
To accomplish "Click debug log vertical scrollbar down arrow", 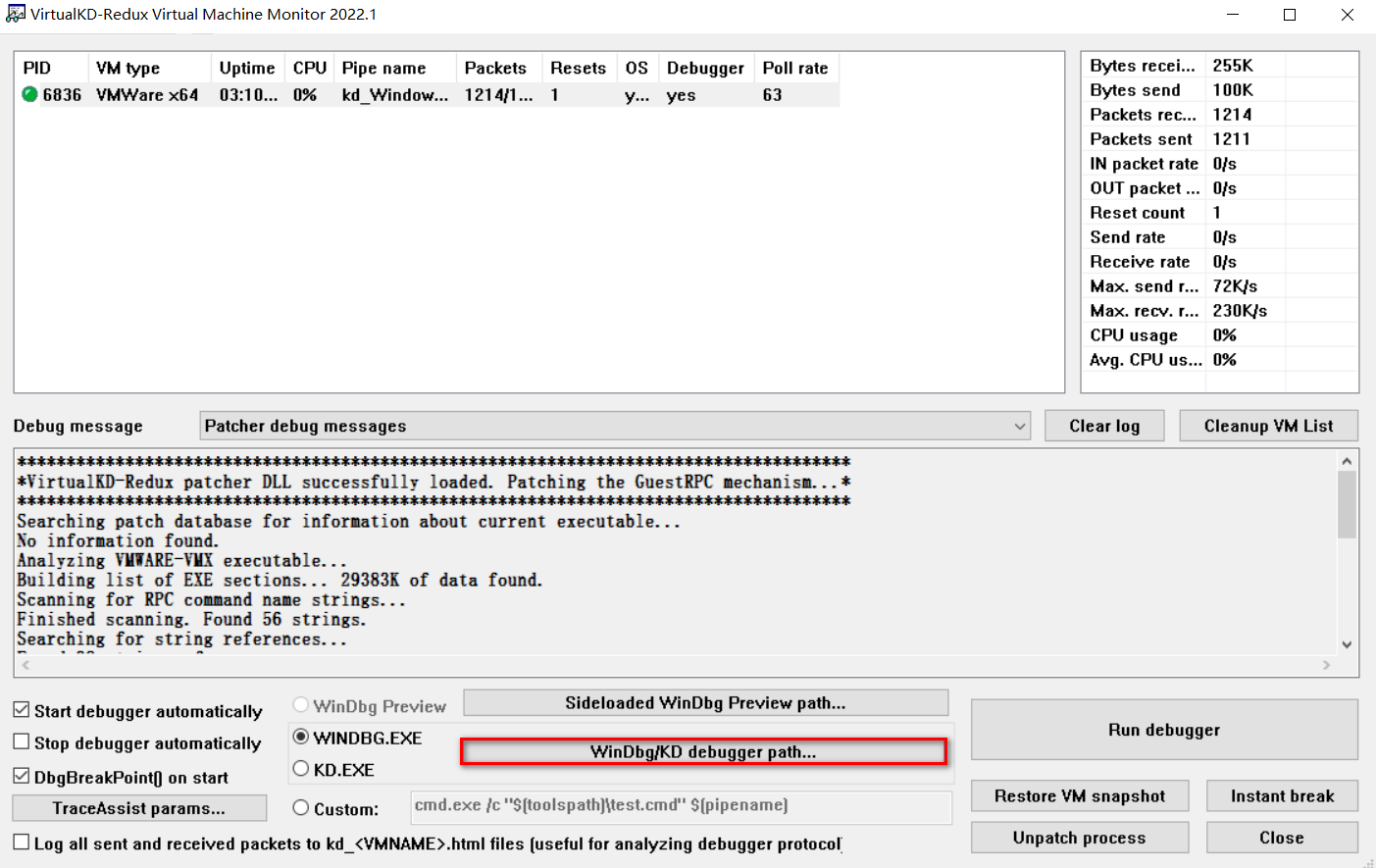I will [x=1347, y=644].
